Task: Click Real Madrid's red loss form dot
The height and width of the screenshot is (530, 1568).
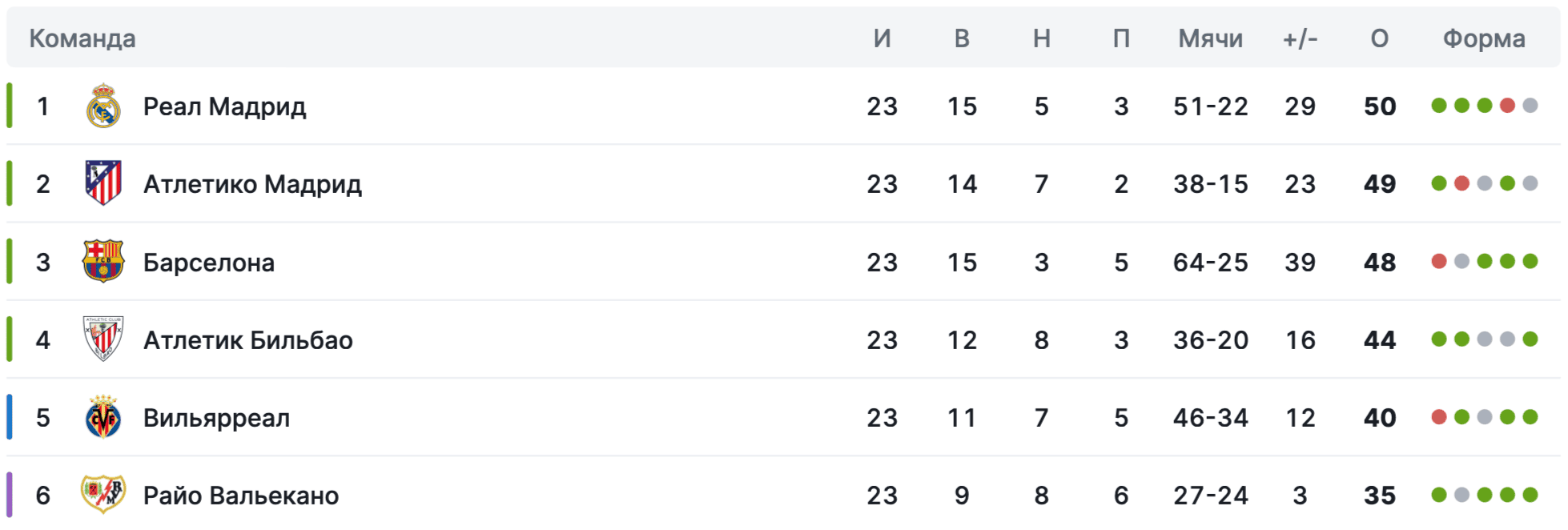Action: coord(1507,106)
